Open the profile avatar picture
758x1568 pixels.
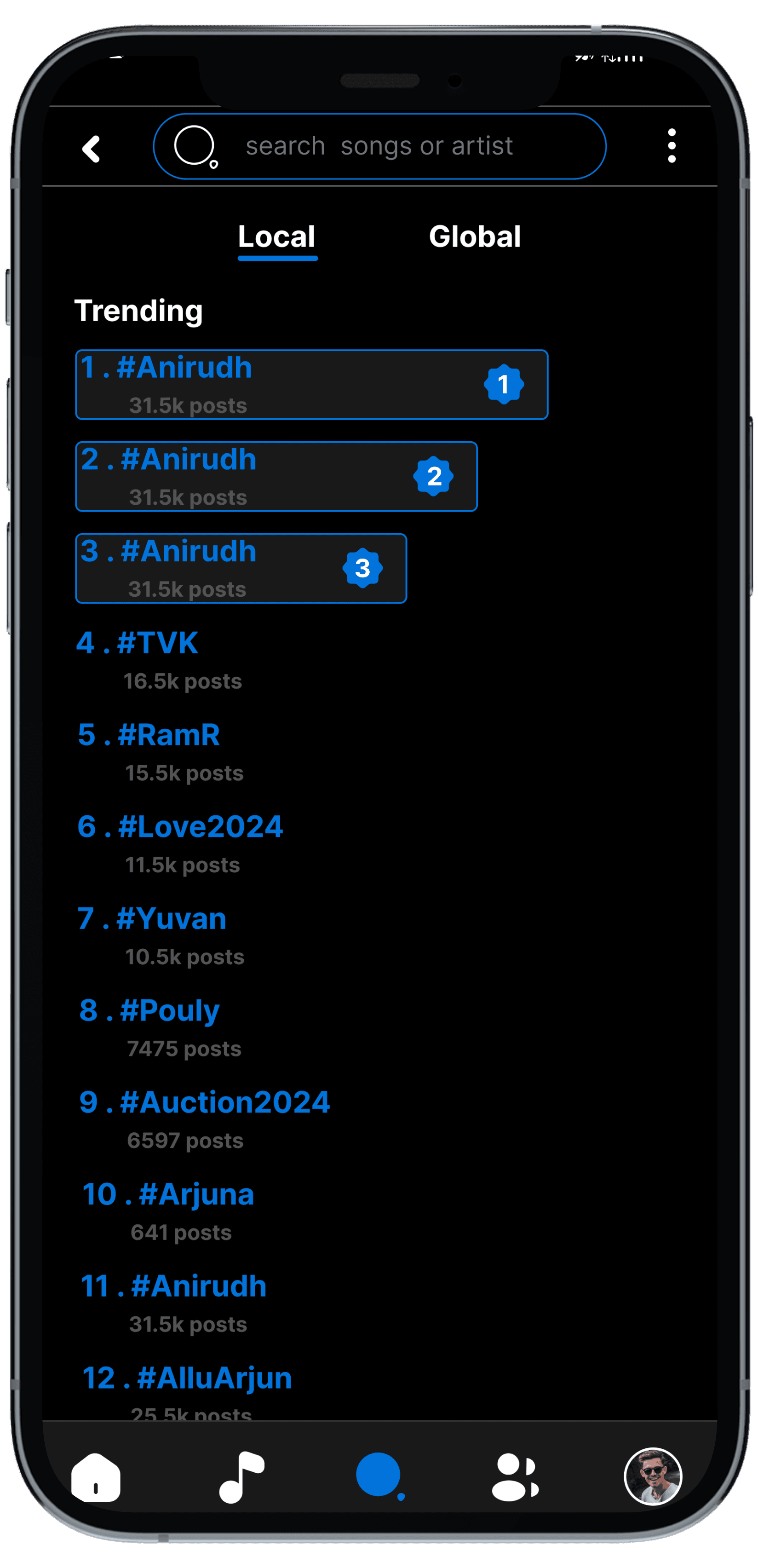pos(653,1476)
